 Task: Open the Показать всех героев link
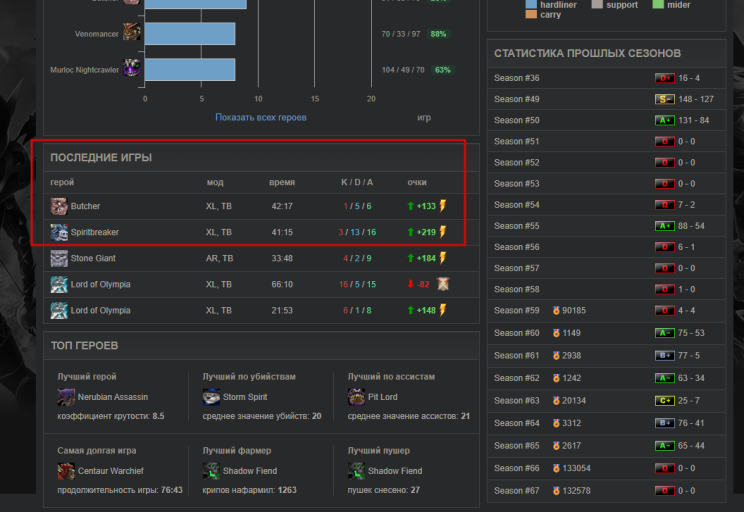[x=261, y=117]
